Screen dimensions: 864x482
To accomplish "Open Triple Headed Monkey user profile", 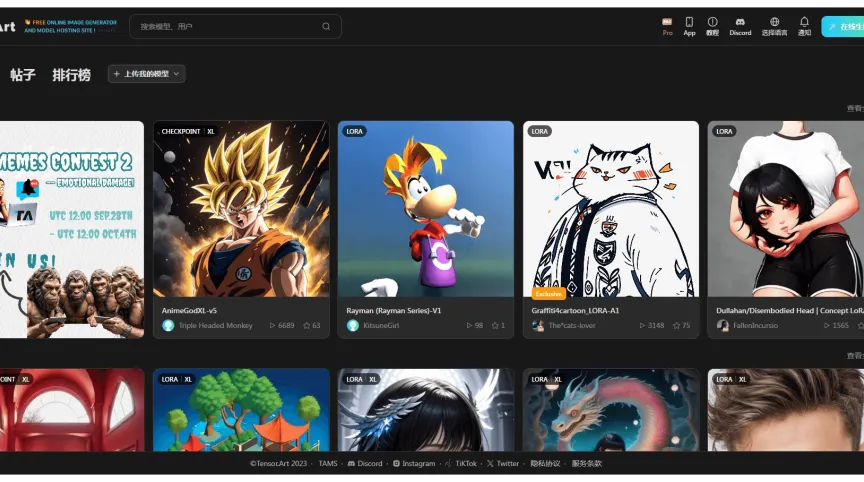I will click(215, 326).
